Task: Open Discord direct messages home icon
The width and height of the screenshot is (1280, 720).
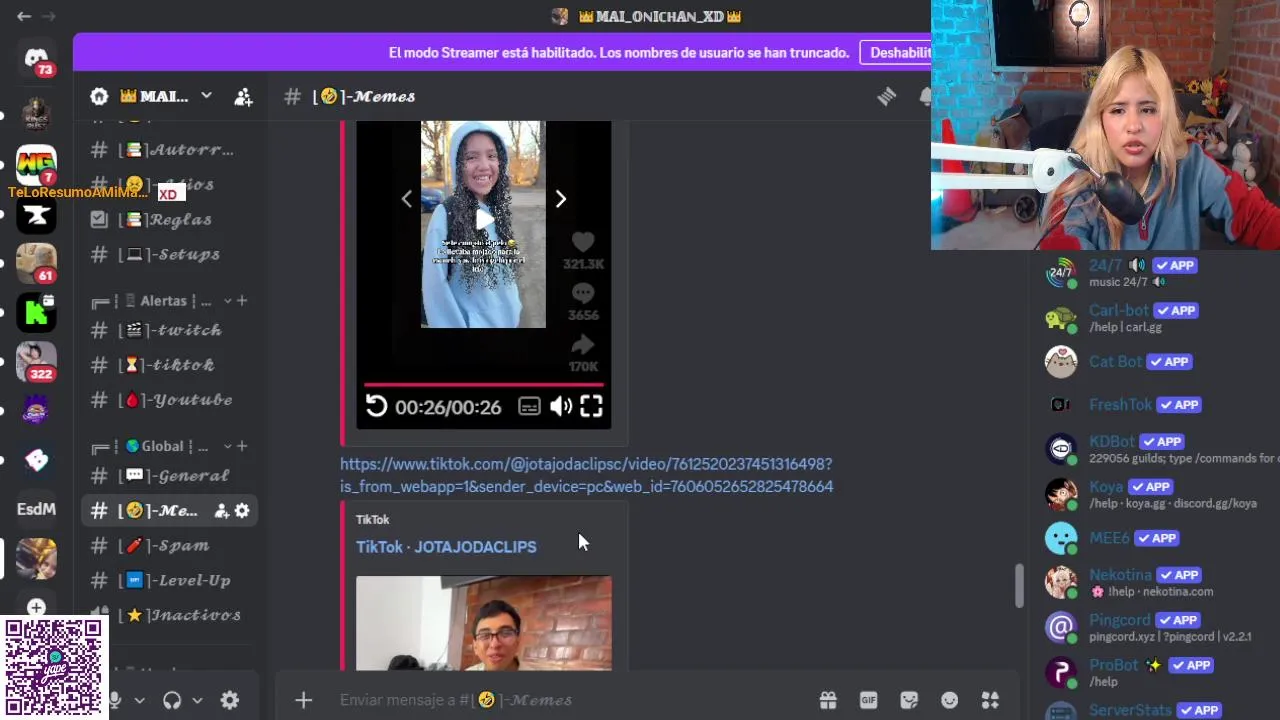Action: (x=36, y=58)
